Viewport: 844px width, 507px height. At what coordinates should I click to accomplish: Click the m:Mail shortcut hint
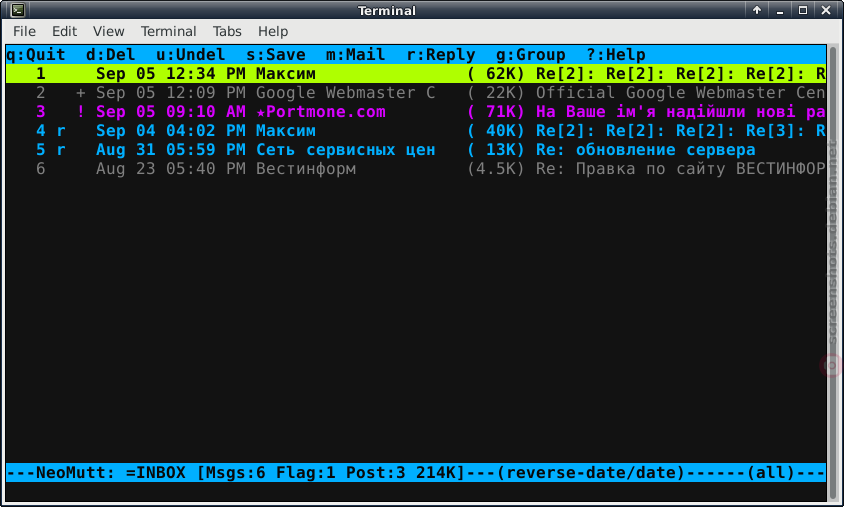click(355, 55)
